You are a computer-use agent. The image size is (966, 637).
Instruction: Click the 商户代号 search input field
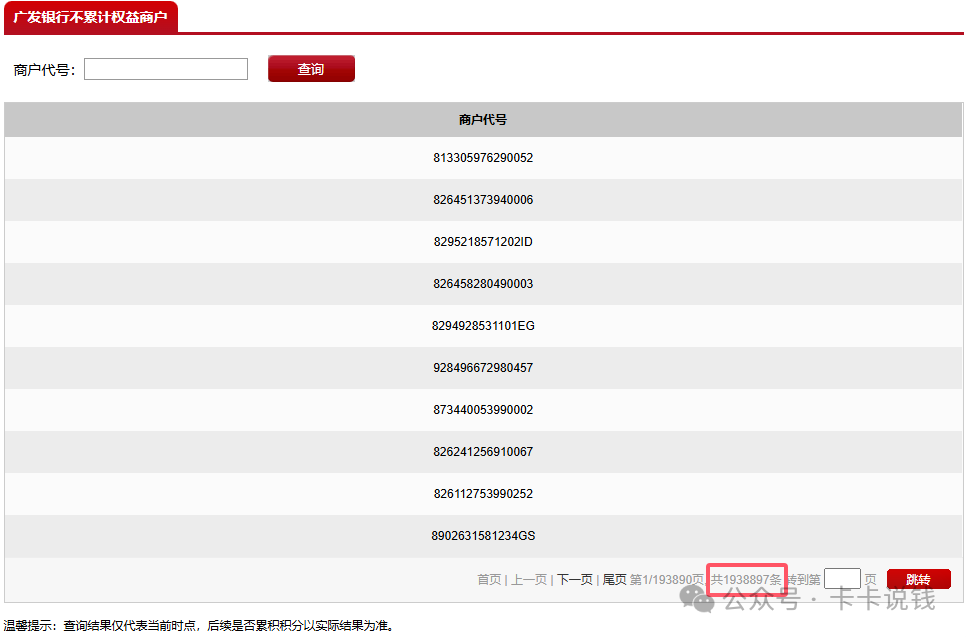(x=166, y=69)
